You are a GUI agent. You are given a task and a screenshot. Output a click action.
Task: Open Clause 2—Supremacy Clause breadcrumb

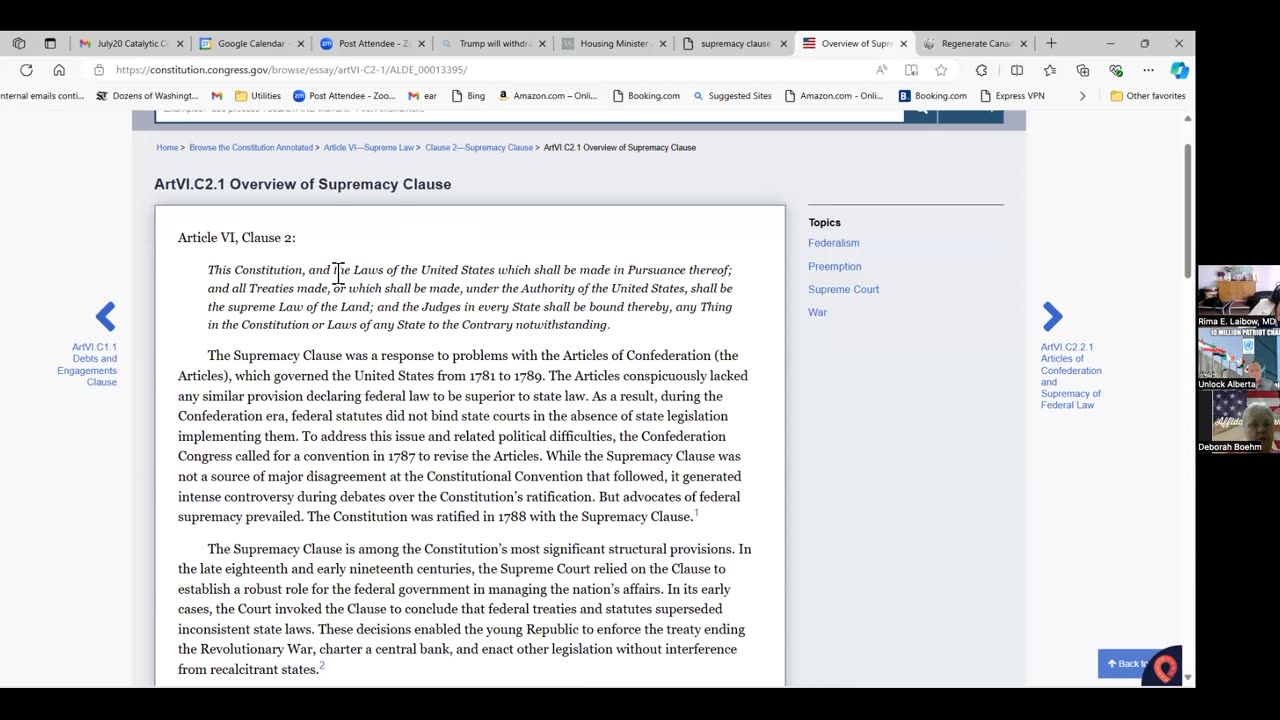479,148
